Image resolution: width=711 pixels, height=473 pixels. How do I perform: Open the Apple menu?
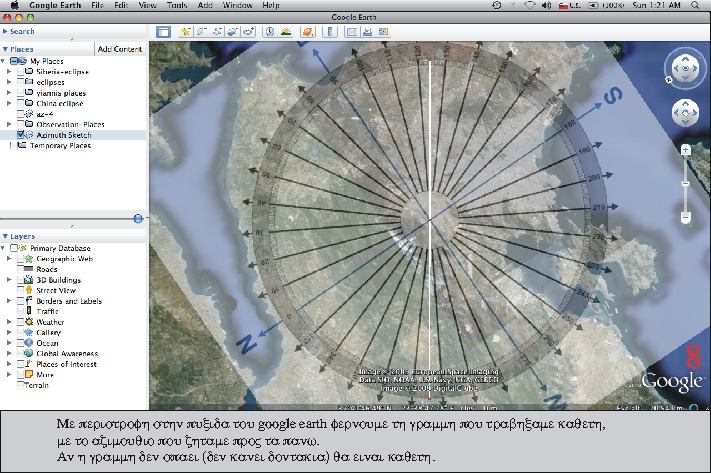click(15, 5)
